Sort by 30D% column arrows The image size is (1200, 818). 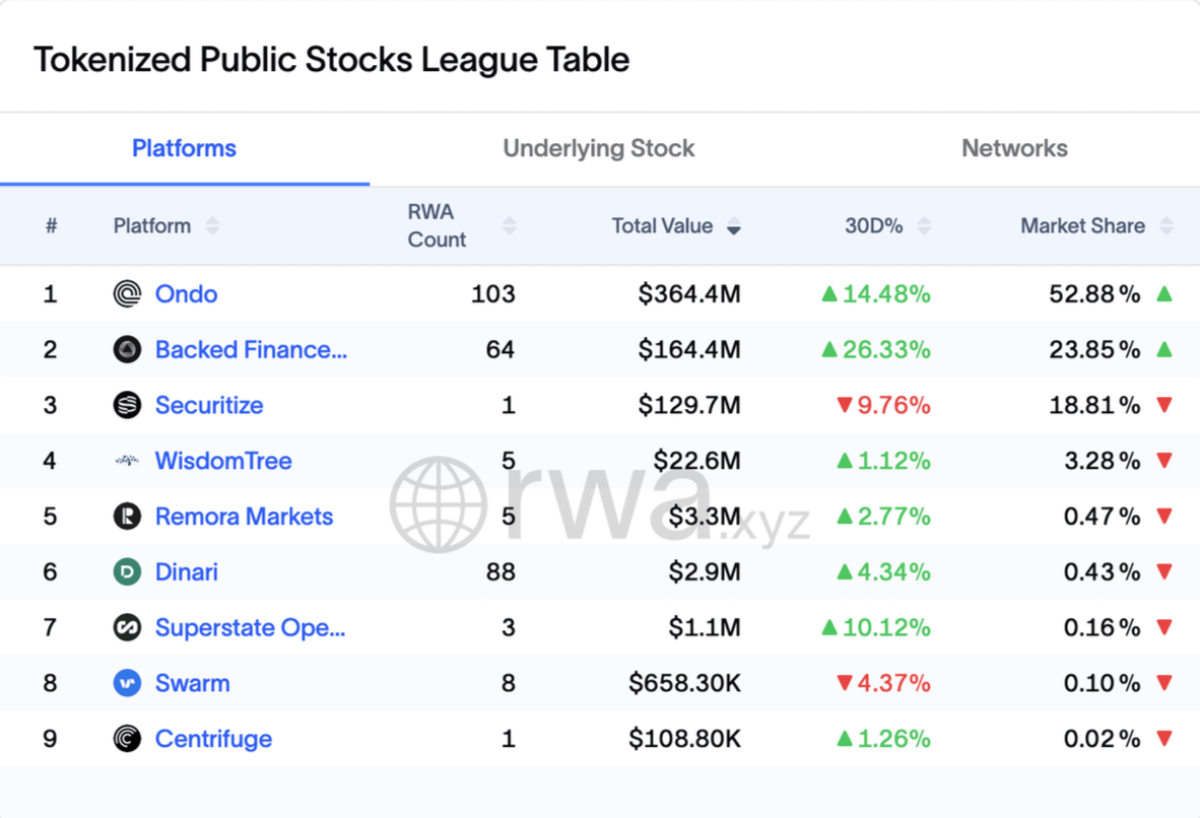tap(924, 226)
